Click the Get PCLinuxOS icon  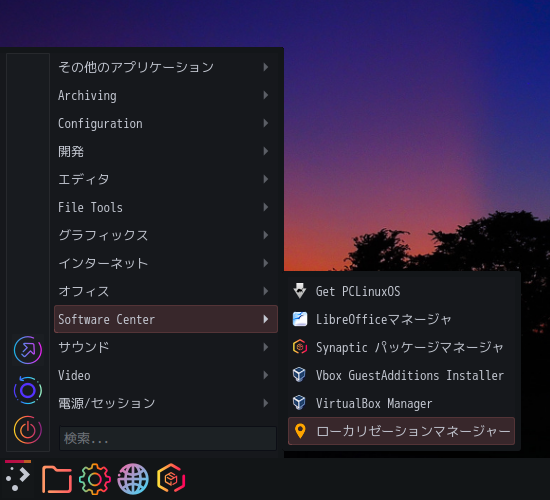[300, 291]
